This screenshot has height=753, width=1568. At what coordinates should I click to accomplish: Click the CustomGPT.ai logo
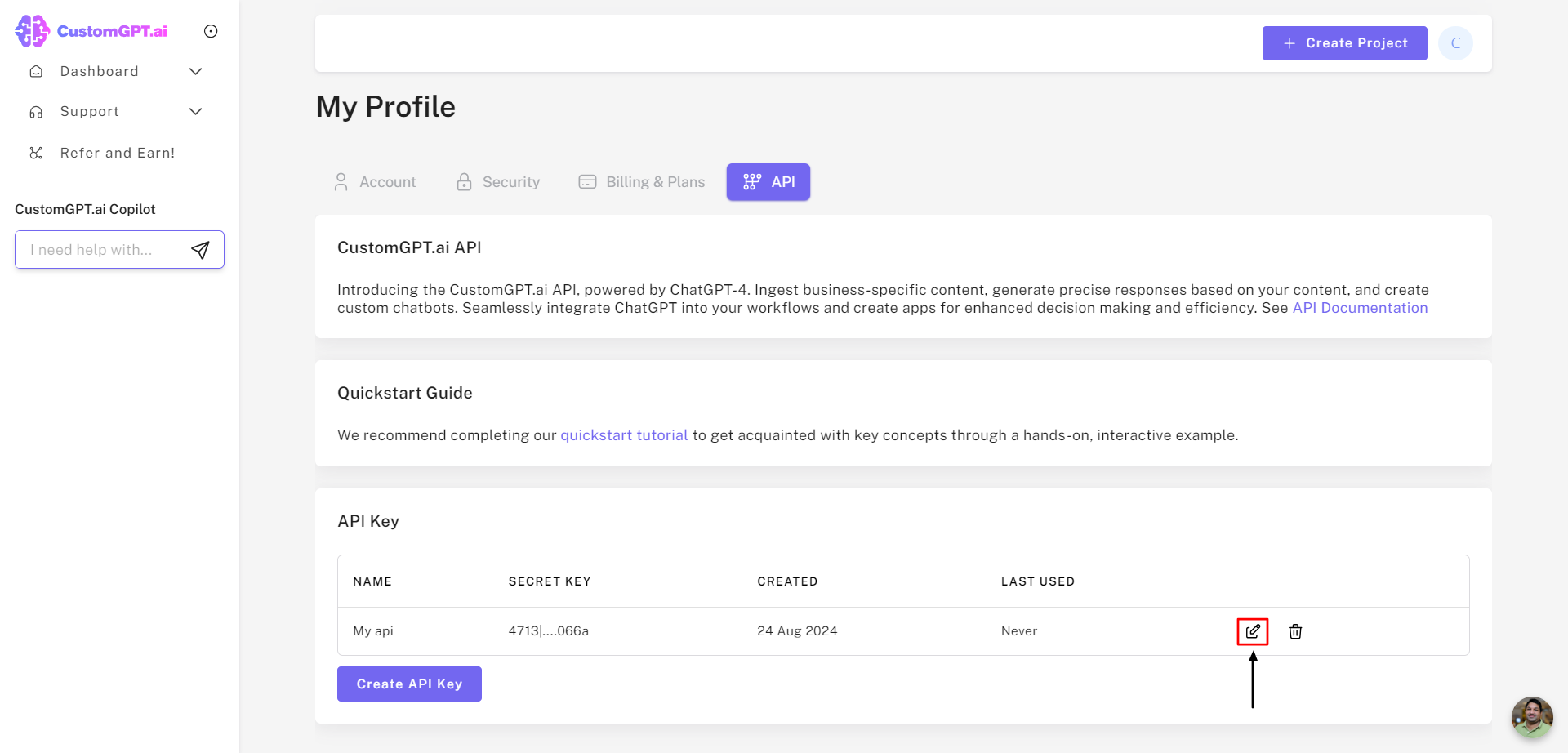point(91,31)
